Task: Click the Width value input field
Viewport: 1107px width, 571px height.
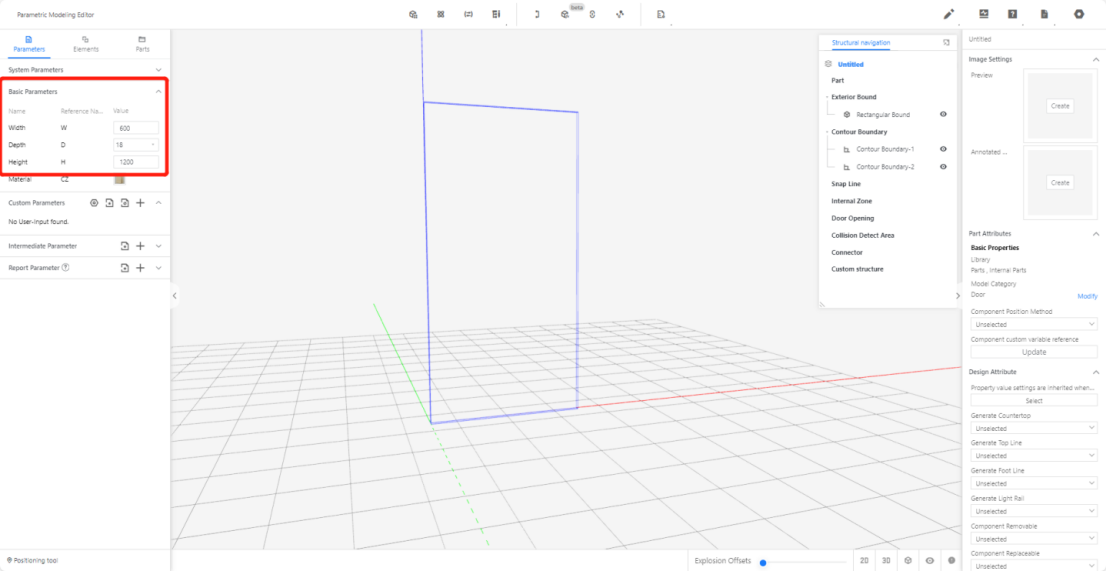Action: [136, 128]
